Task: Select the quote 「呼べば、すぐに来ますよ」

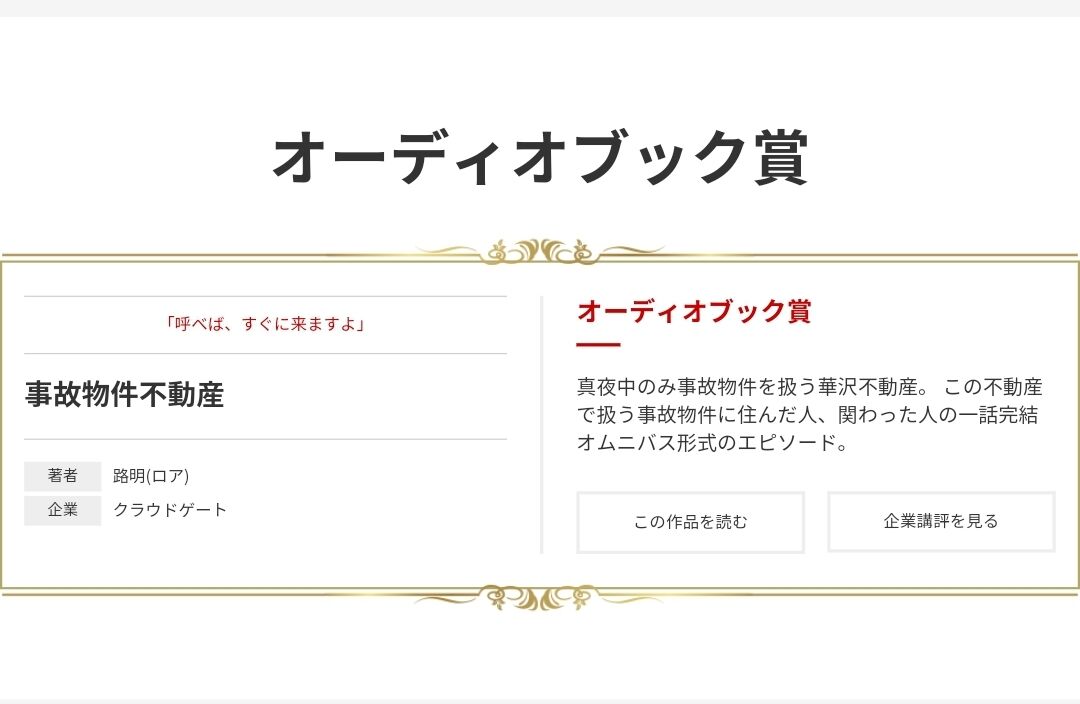Action: click(265, 324)
